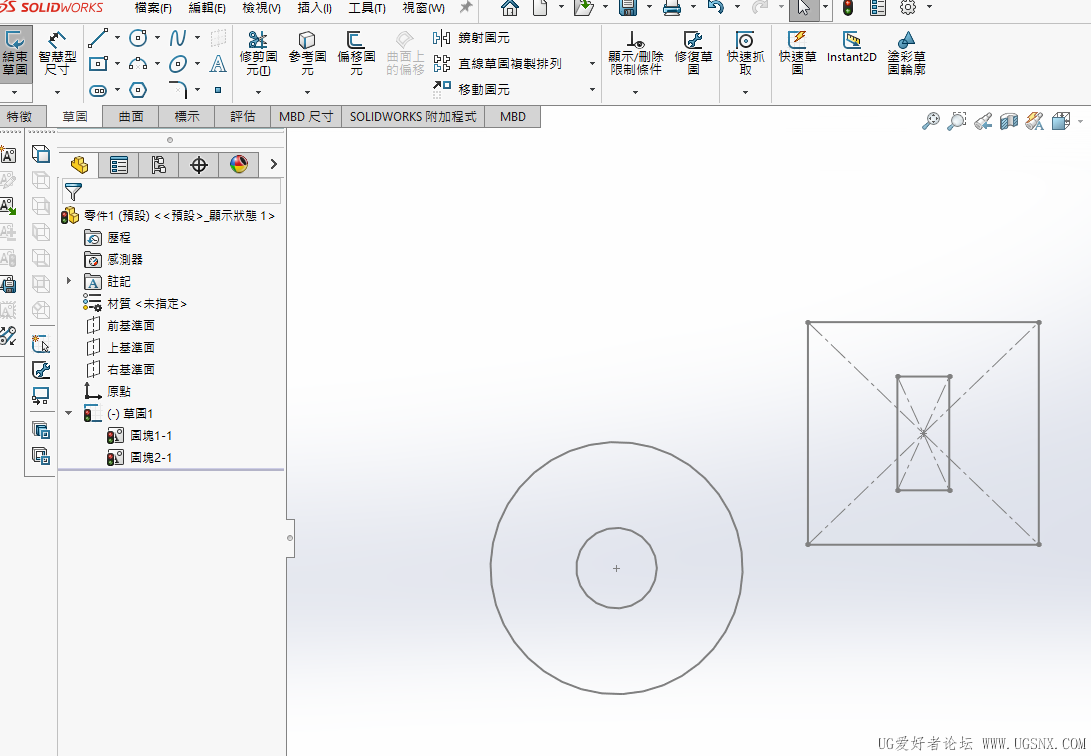Click the 偏移圖元 offset entities icon

pyautogui.click(x=356, y=52)
